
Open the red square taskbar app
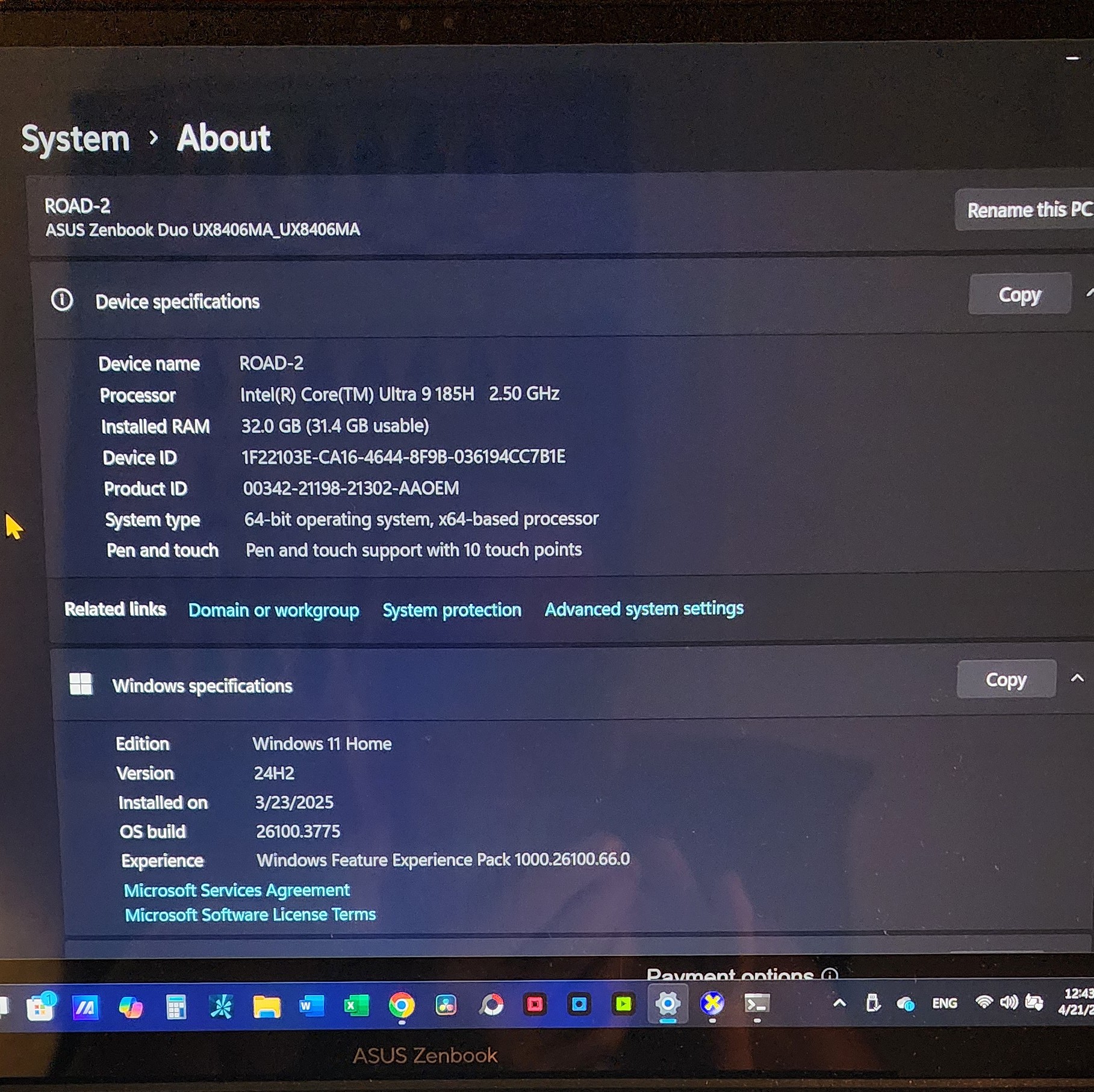pyautogui.click(x=535, y=1004)
